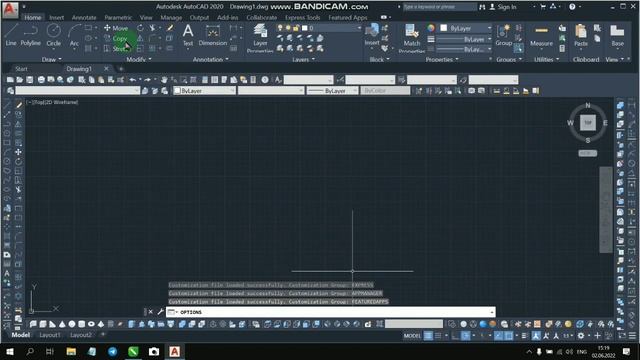Open the Parametric ribbon tab
The height and width of the screenshot is (360, 640).
point(118,18)
